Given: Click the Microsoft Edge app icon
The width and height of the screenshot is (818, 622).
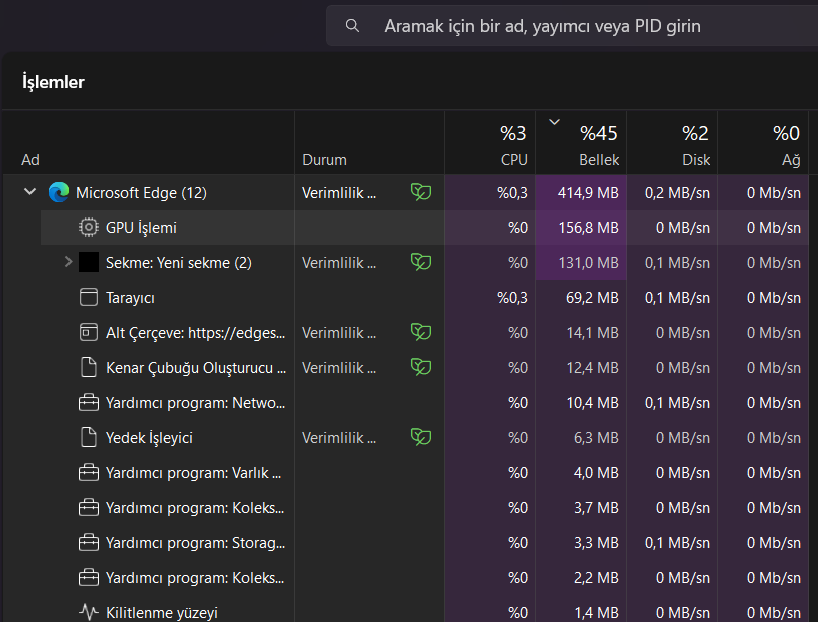Looking at the screenshot, I should (x=59, y=192).
